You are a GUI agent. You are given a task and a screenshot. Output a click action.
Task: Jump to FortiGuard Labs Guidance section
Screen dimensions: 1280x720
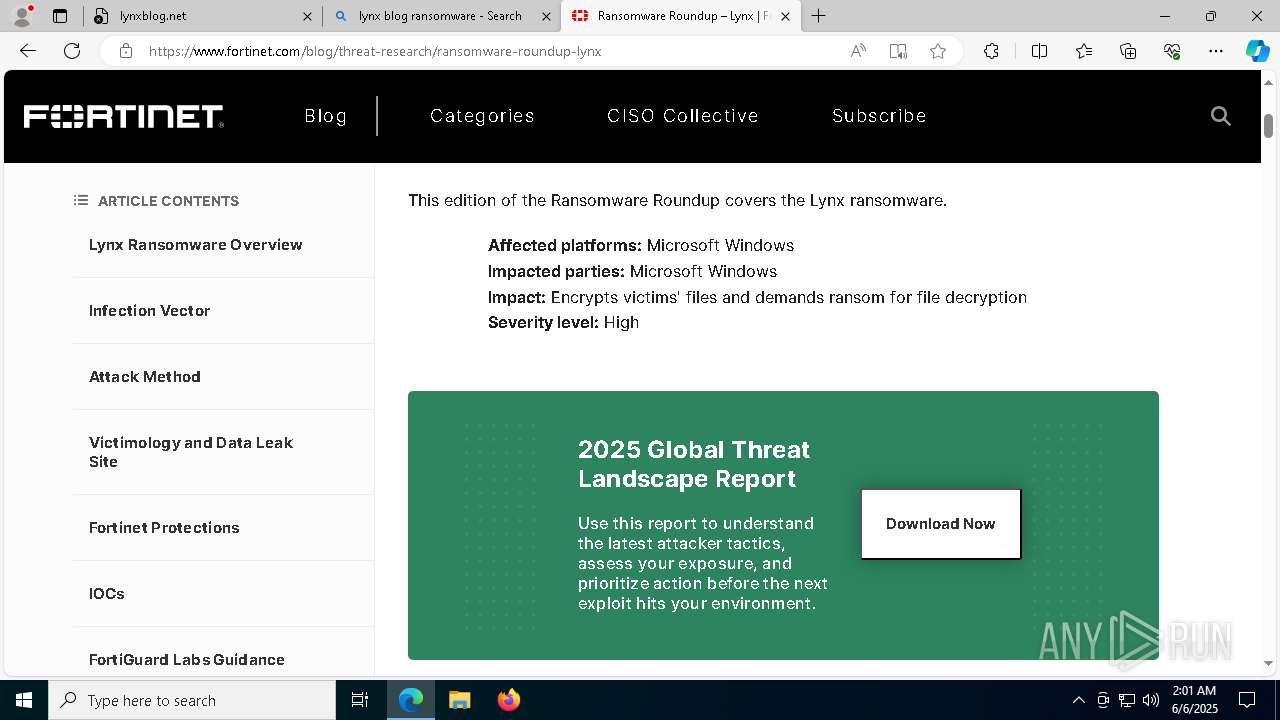click(187, 660)
